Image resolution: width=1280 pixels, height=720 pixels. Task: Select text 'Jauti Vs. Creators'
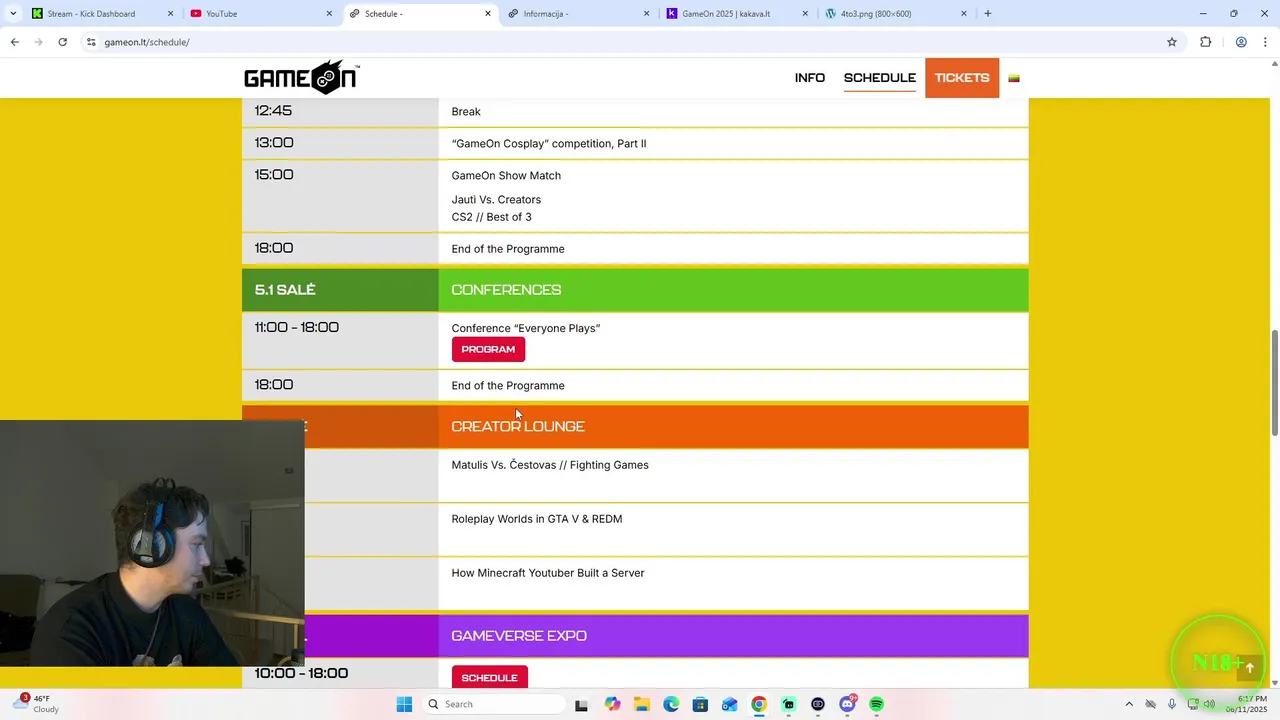[x=496, y=200]
